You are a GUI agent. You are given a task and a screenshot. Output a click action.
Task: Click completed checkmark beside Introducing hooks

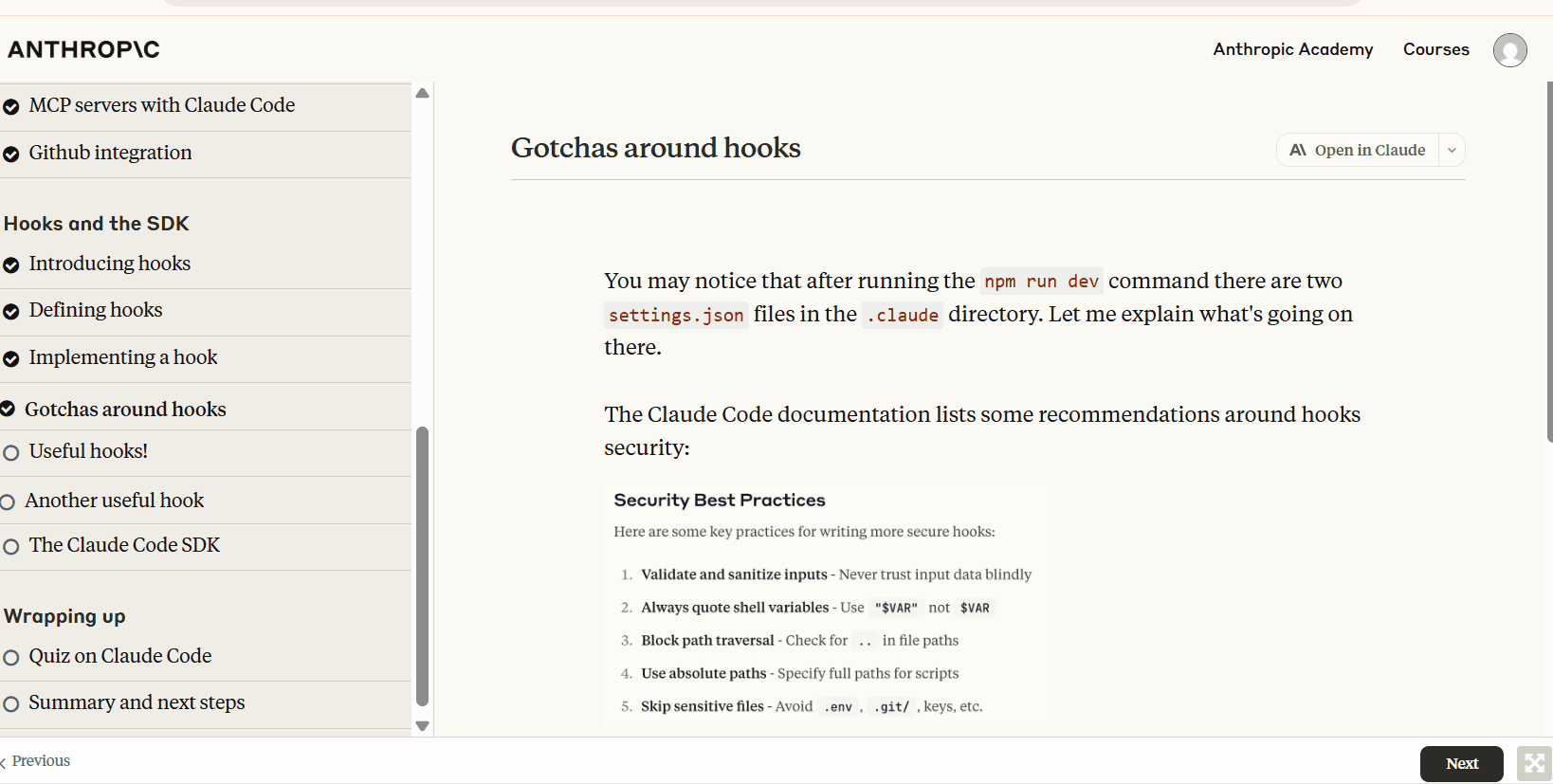11,265
